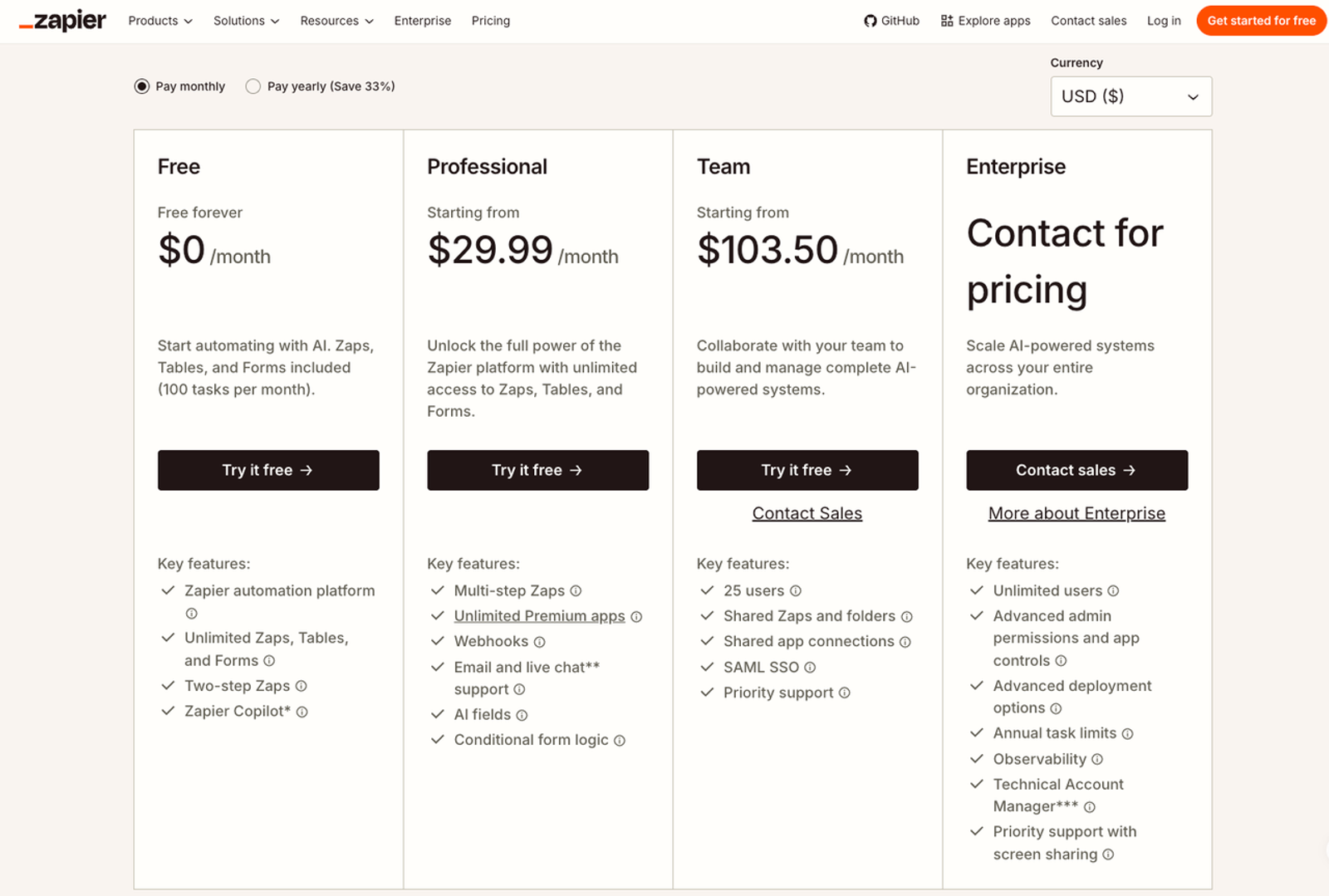Expand the Resources menu
This screenshot has height=896, width=1329.
[x=336, y=21]
